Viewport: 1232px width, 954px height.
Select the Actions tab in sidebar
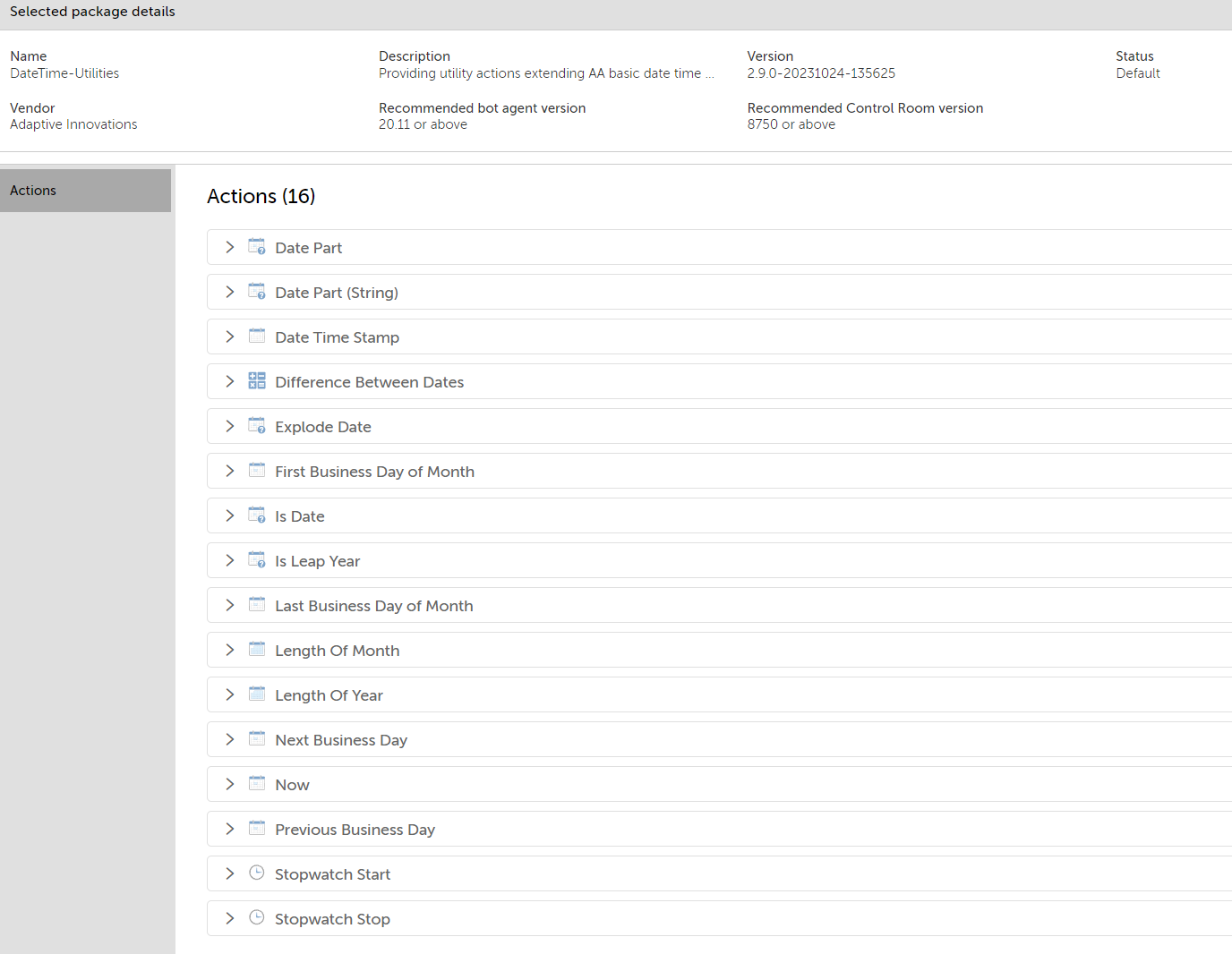point(85,191)
